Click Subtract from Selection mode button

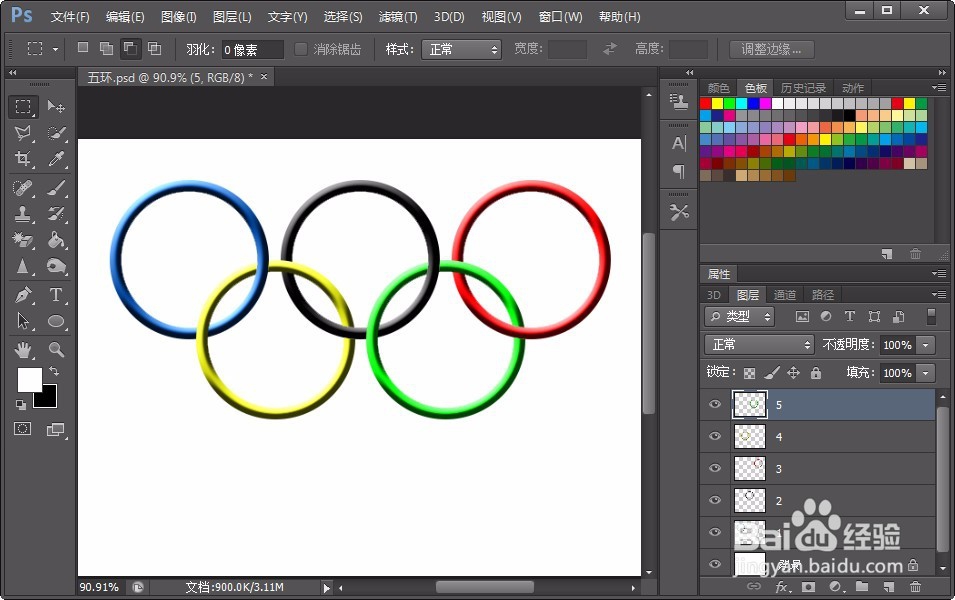point(130,48)
